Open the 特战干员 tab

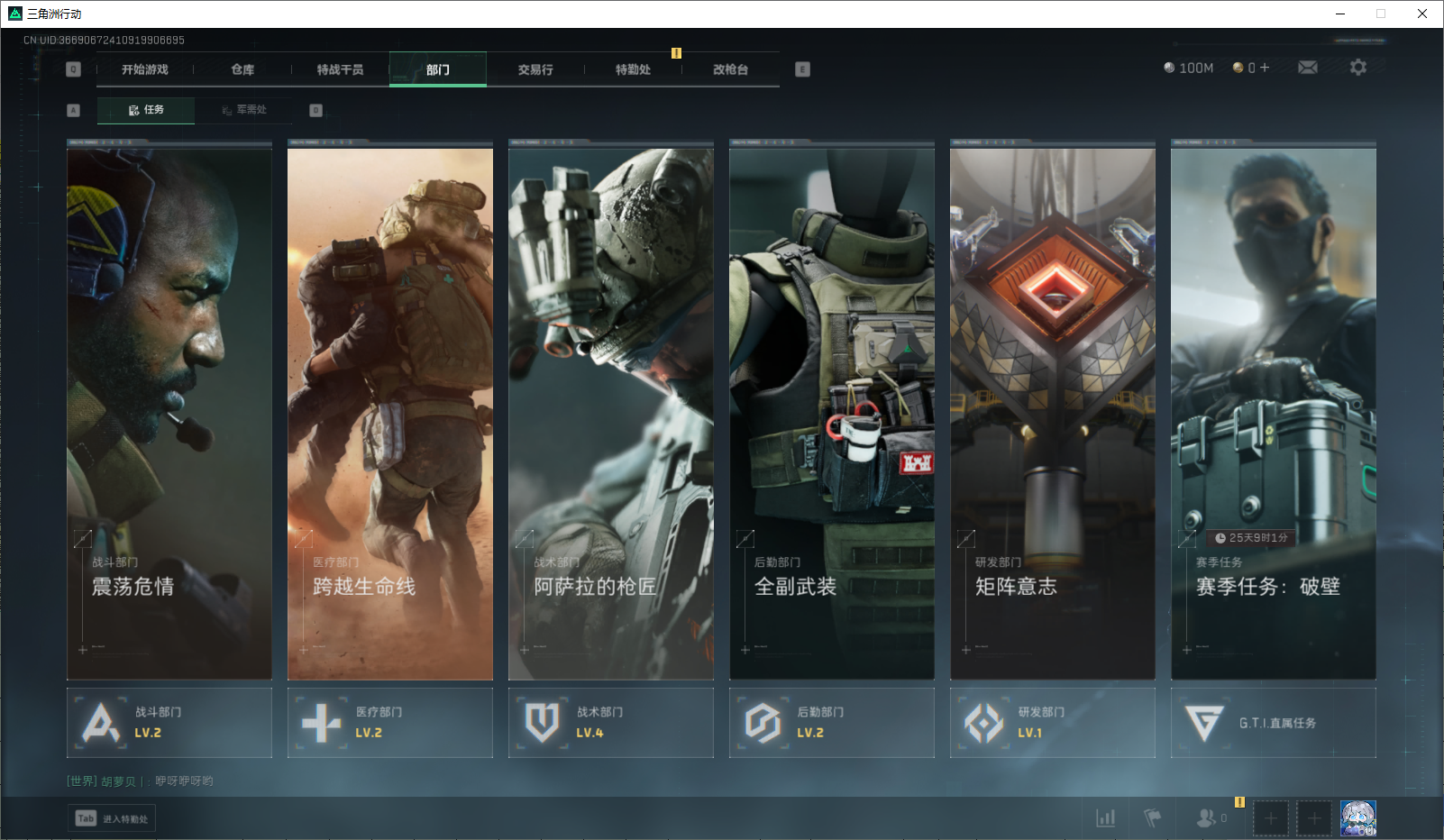340,69
